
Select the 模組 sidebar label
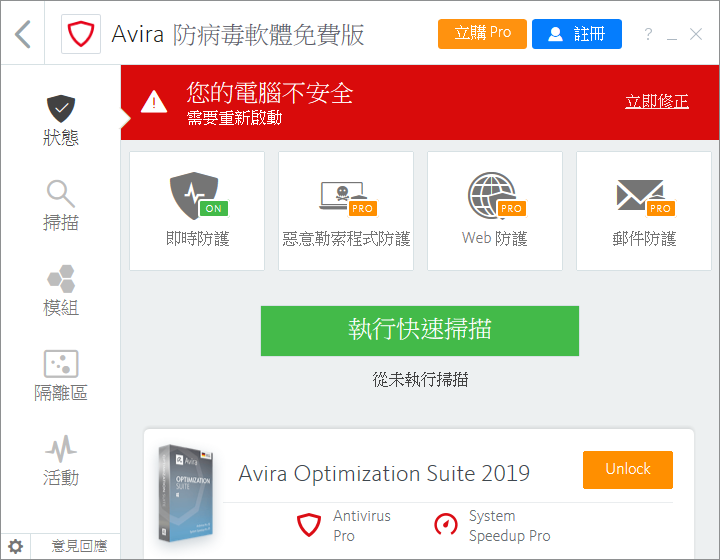(61, 308)
